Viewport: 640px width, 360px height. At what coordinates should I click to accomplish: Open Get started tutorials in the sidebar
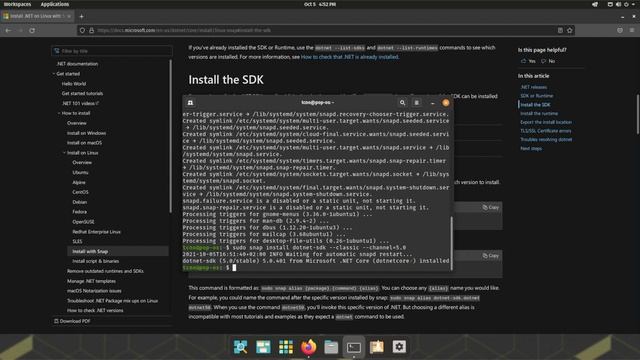[x=82, y=93]
